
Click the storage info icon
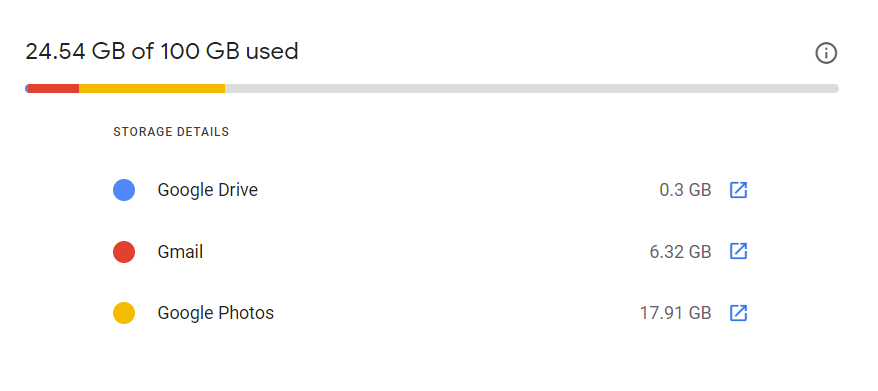[826, 53]
